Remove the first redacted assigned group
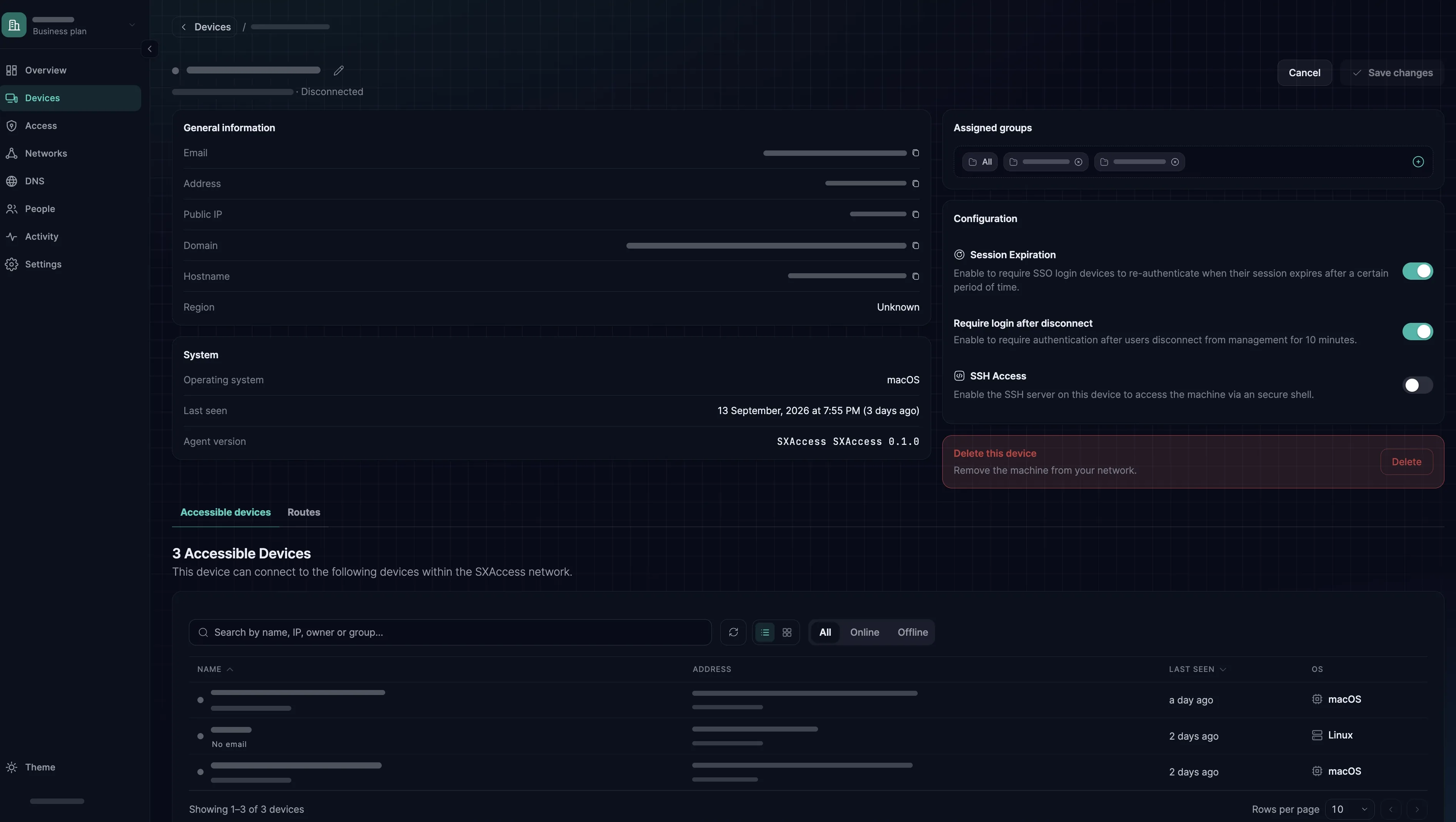This screenshot has height=822, width=1456. click(x=1079, y=162)
